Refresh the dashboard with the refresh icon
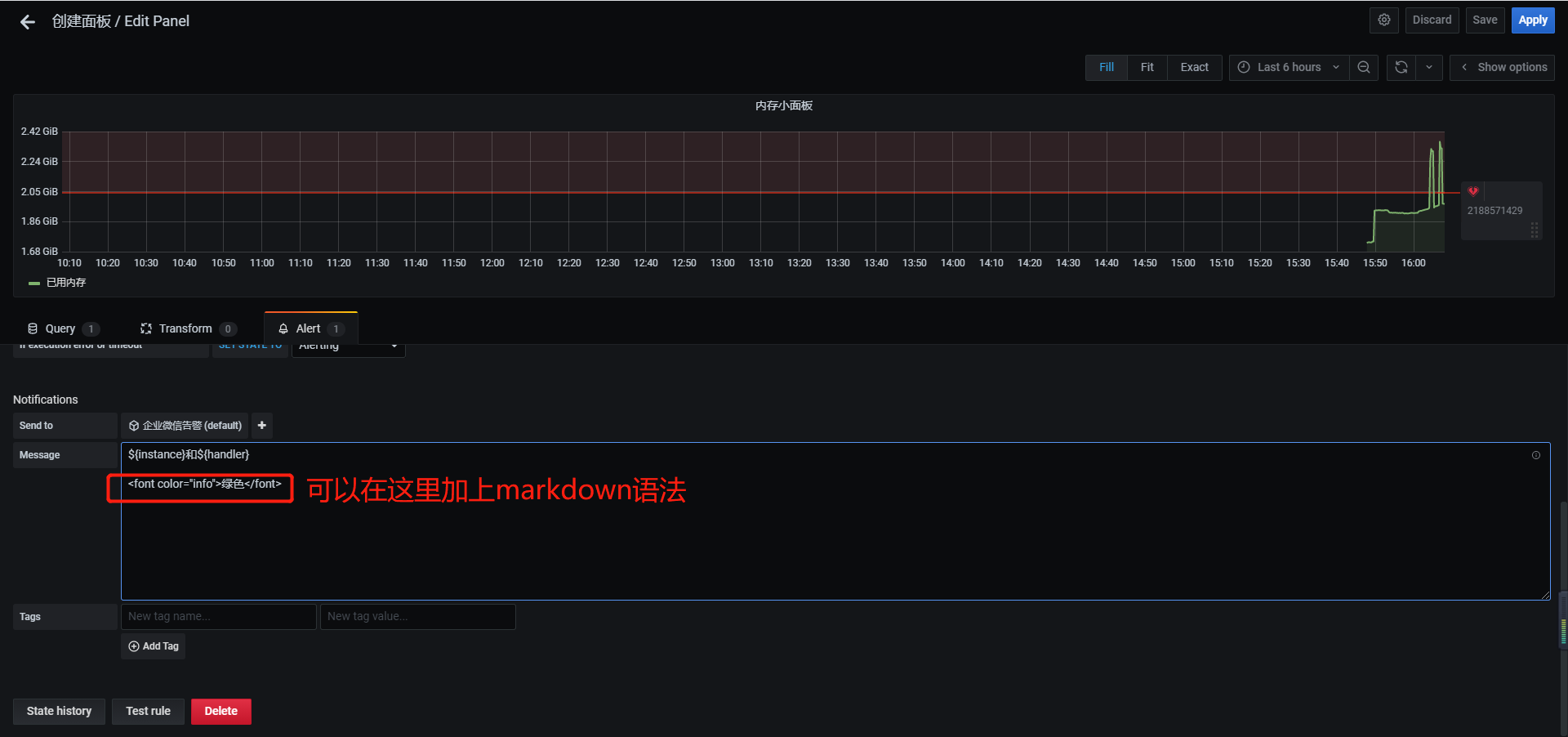 [x=1401, y=68]
